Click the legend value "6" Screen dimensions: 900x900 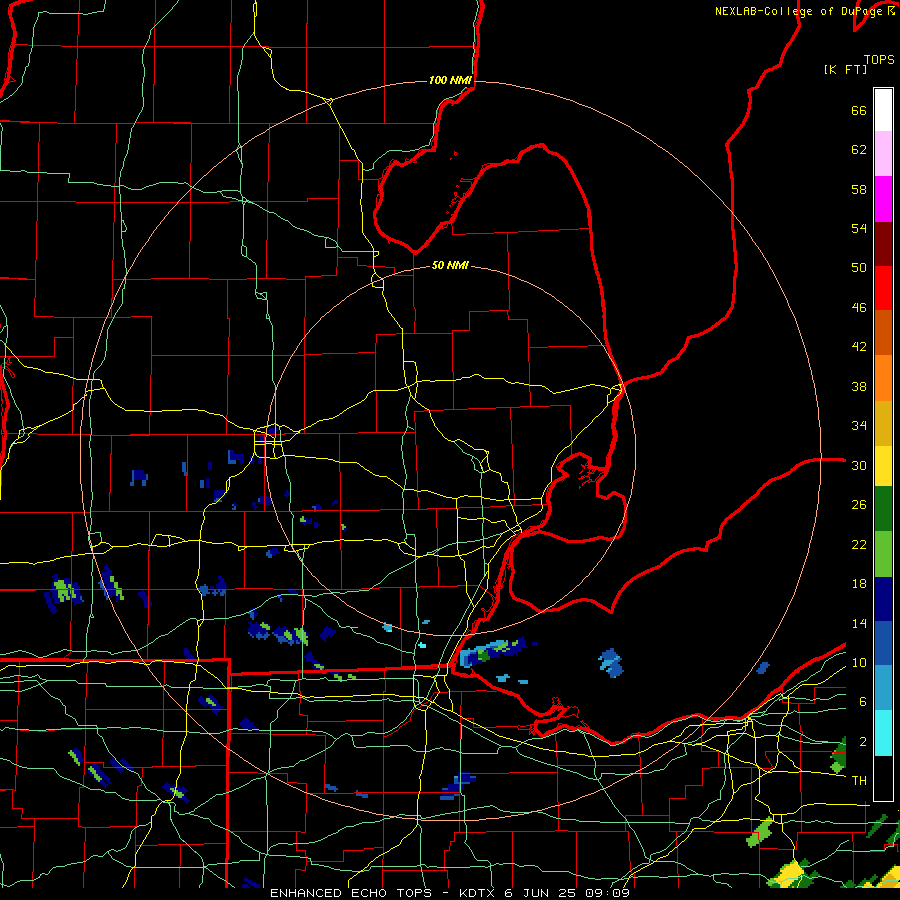click(863, 702)
